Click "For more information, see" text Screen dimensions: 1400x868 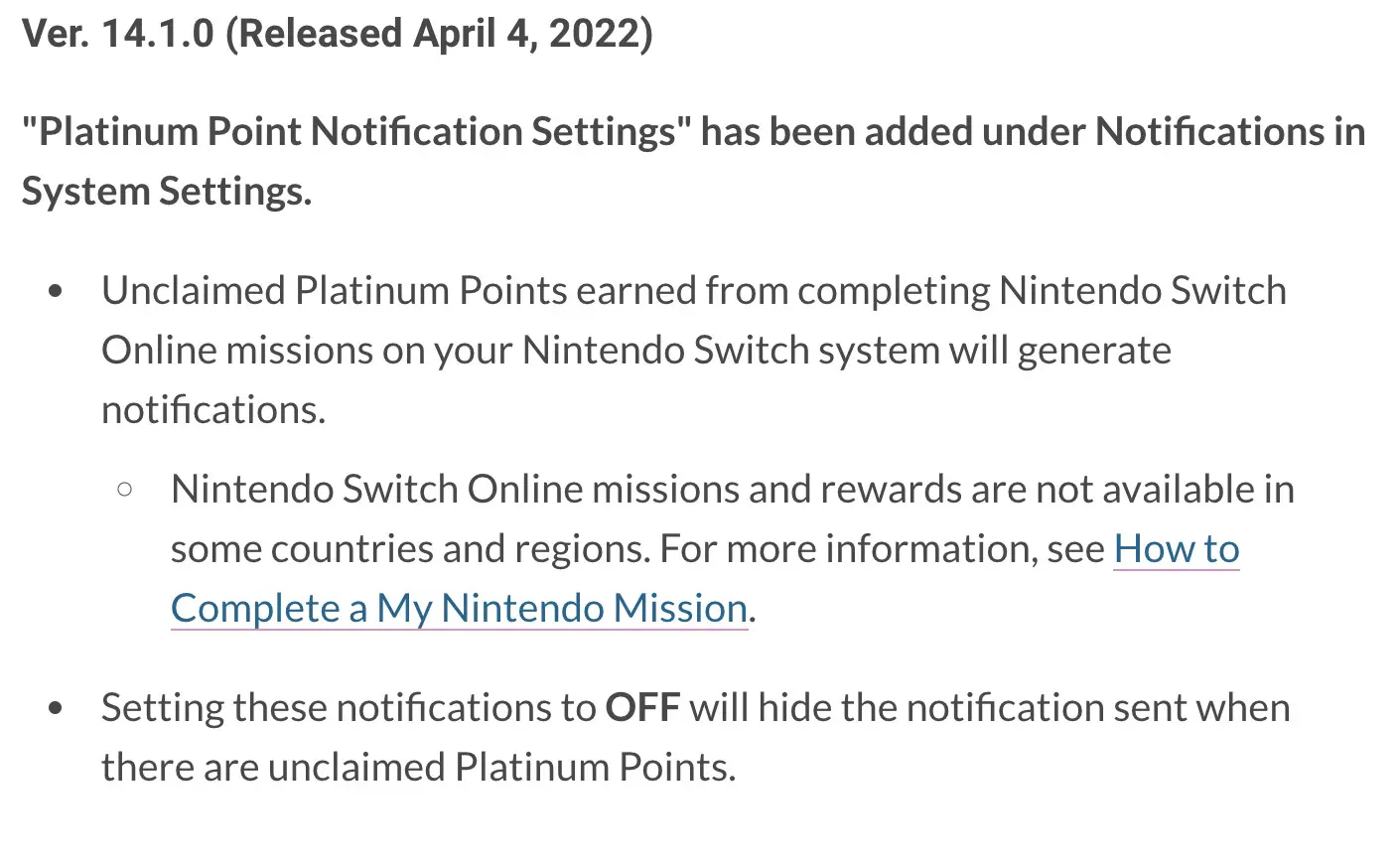coord(882,549)
